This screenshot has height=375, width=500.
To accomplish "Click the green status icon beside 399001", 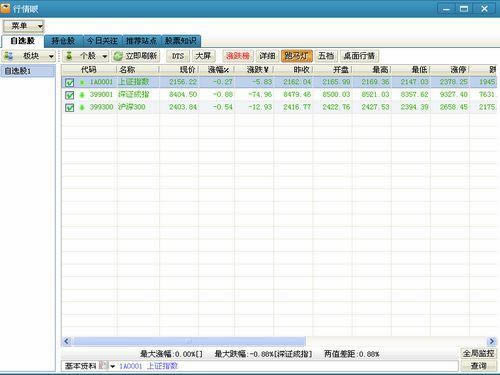I will 82,95.
